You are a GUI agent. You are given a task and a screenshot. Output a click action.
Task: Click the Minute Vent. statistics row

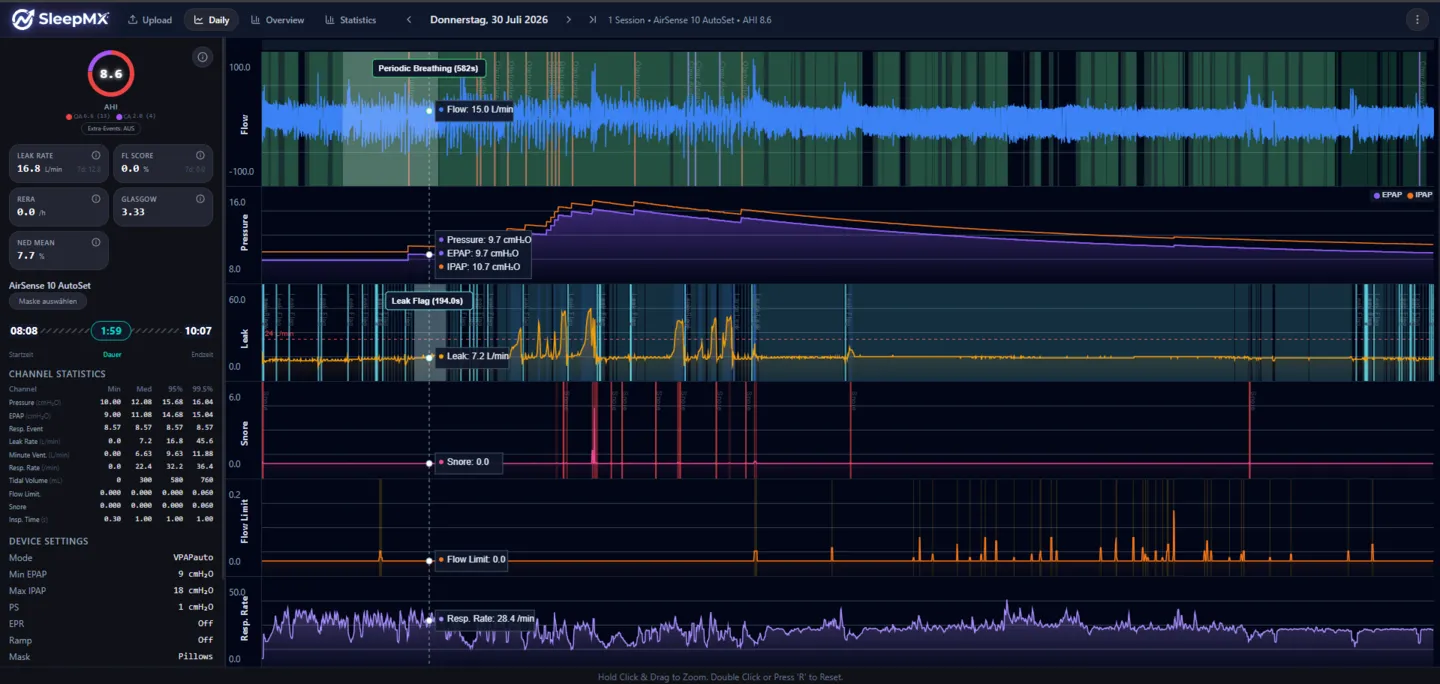coord(110,453)
